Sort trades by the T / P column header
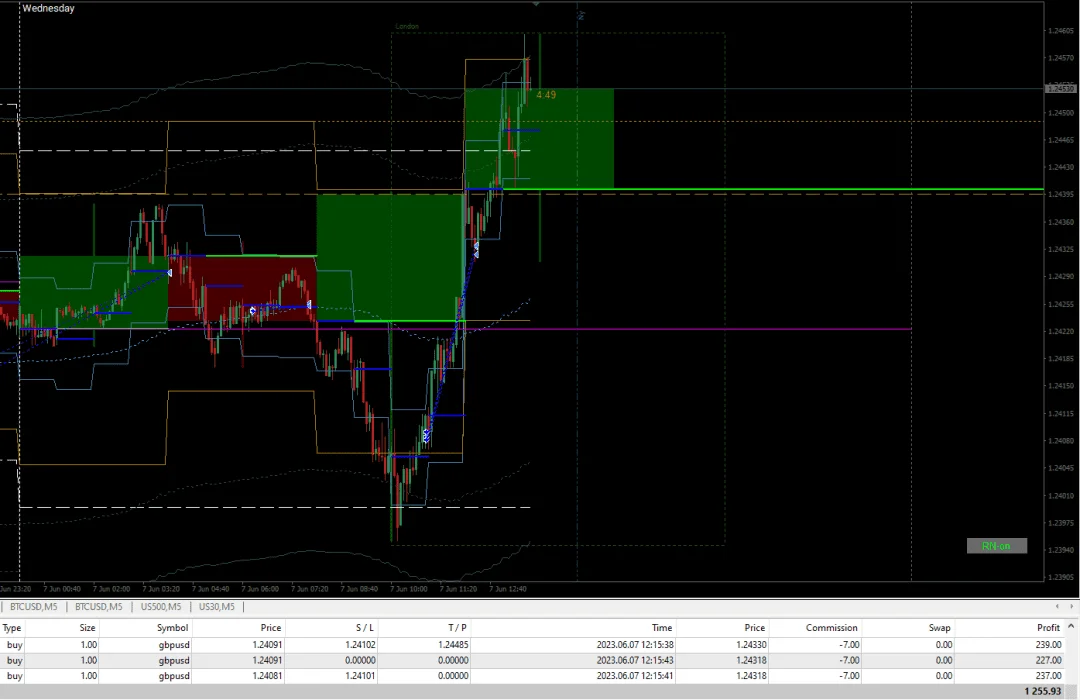Image resolution: width=1080 pixels, height=700 pixels. click(457, 628)
